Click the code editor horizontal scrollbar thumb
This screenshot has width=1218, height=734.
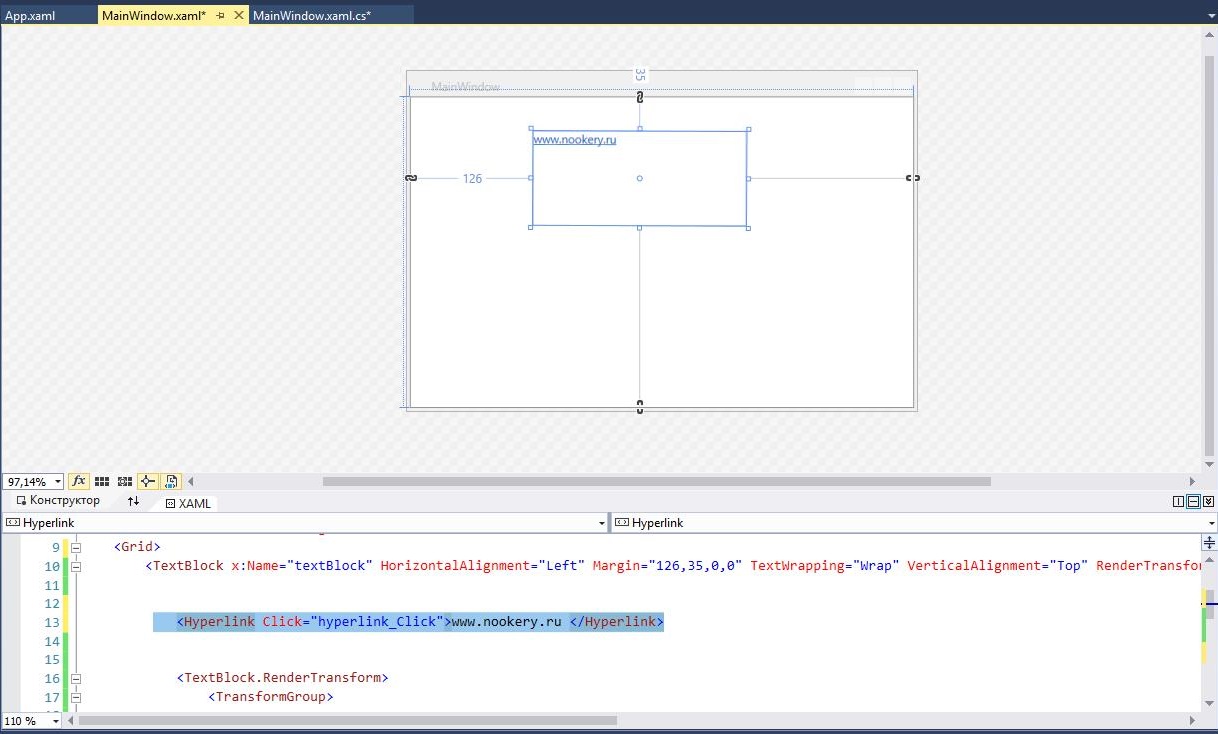[x=348, y=720]
